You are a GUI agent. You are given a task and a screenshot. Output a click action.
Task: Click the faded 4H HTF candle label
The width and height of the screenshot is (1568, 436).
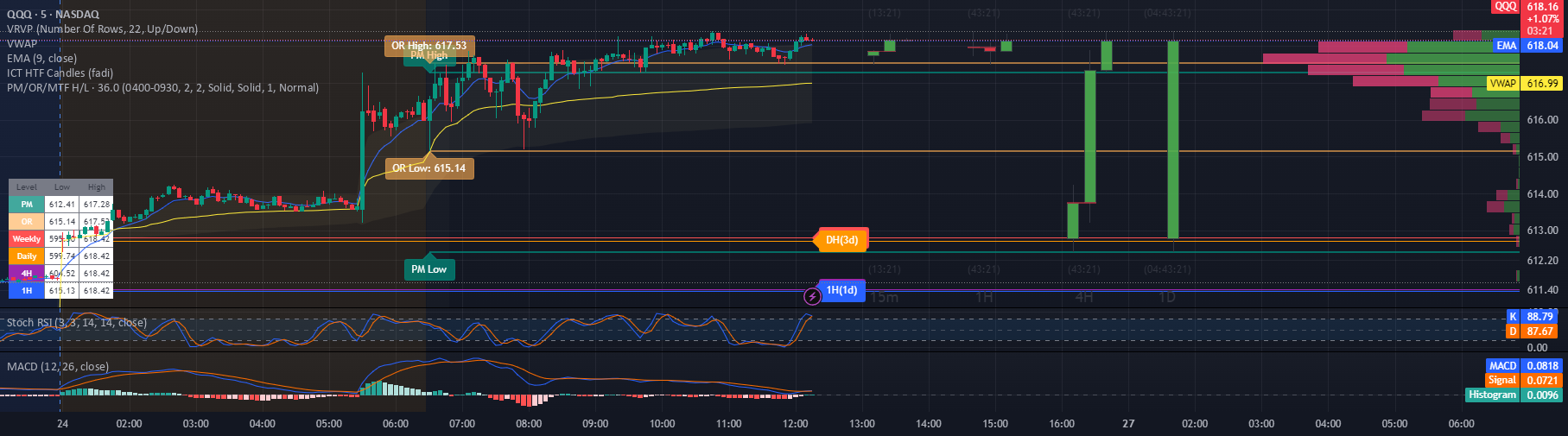click(1084, 298)
